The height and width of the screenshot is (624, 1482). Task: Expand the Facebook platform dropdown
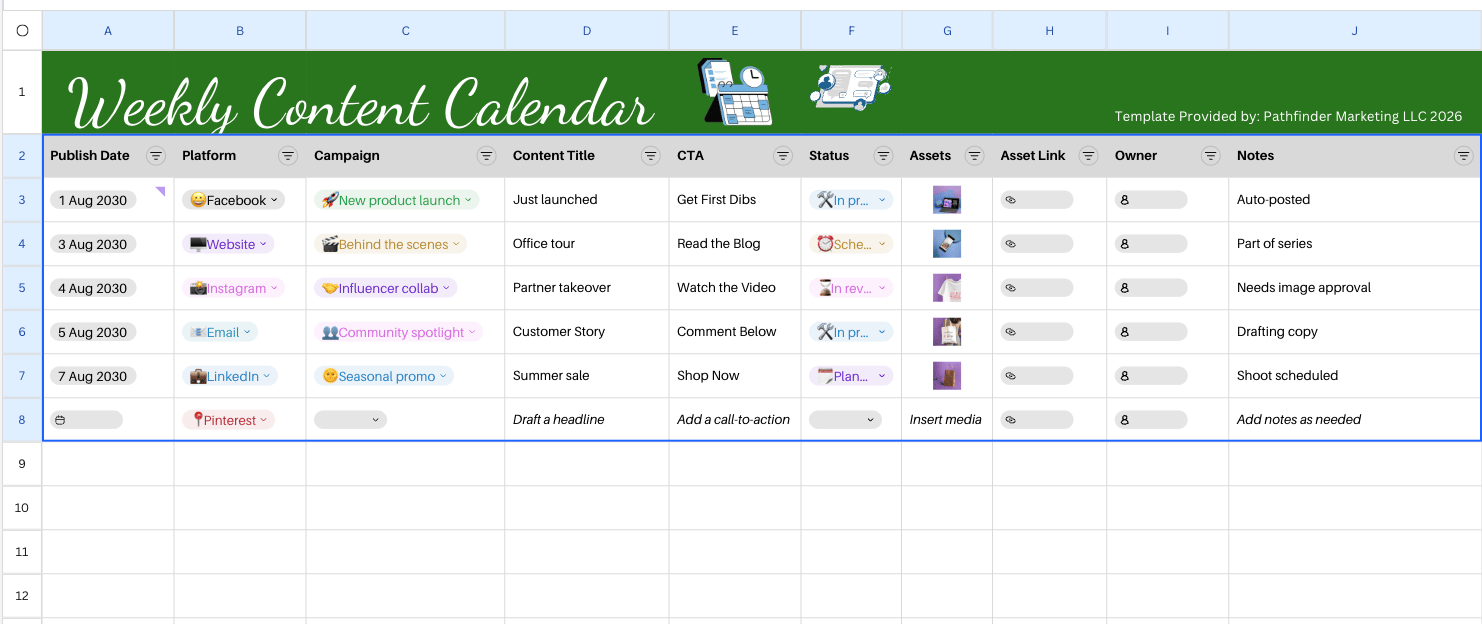[x=233, y=200]
